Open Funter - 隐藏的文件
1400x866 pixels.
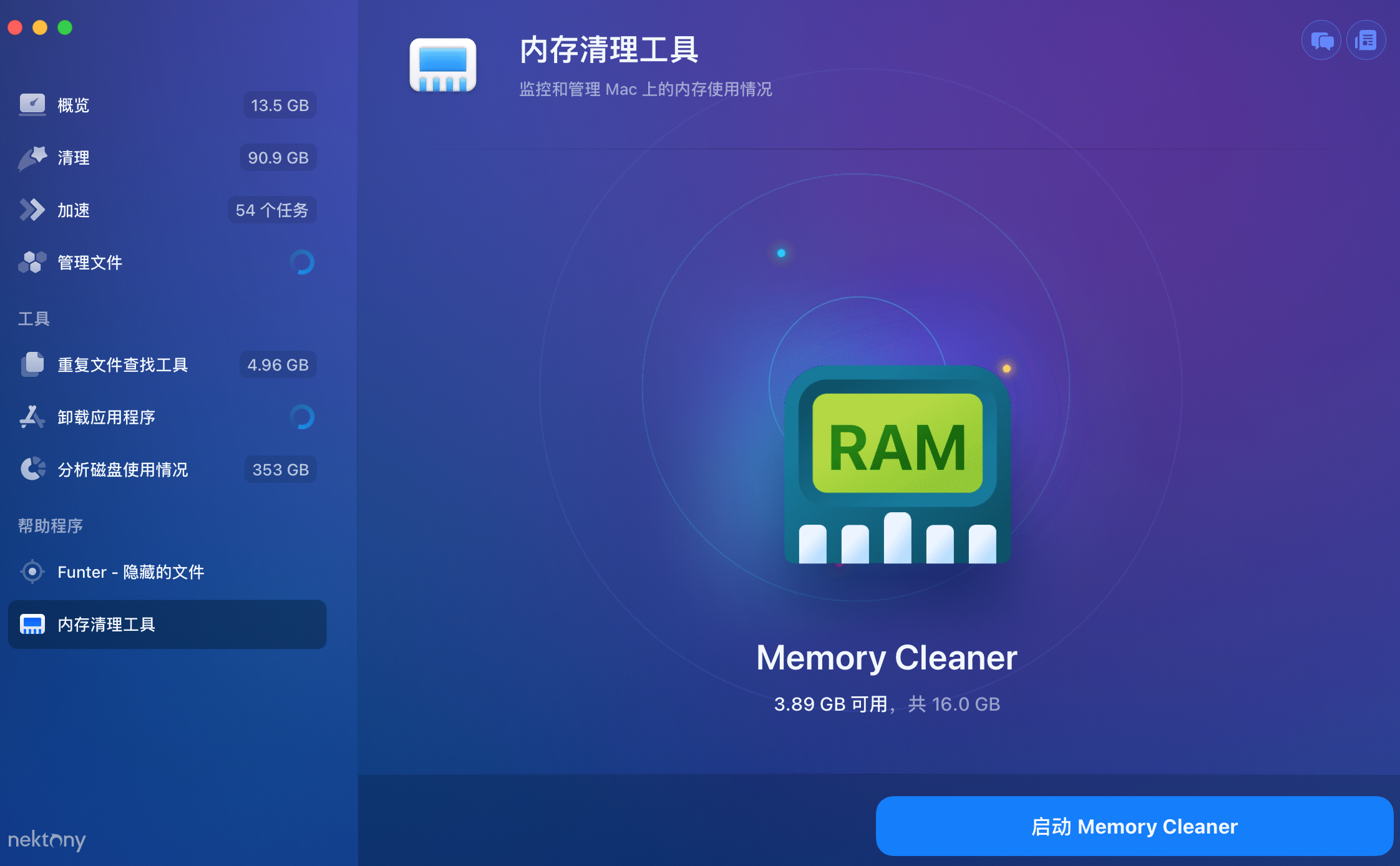pos(167,572)
